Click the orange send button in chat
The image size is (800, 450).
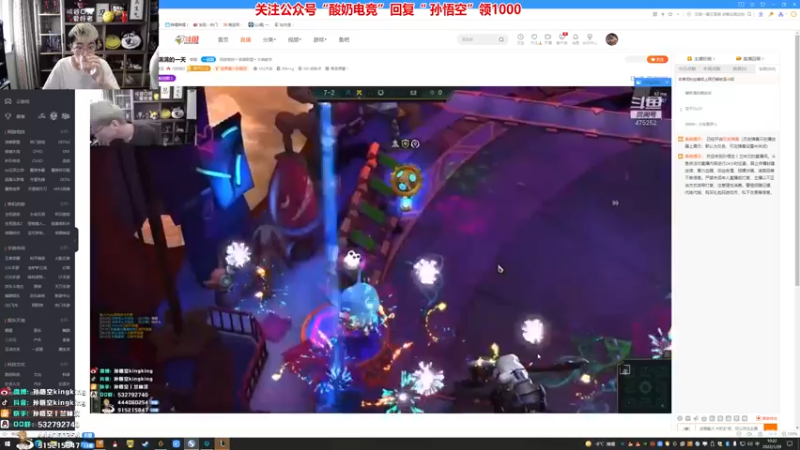tap(770, 428)
